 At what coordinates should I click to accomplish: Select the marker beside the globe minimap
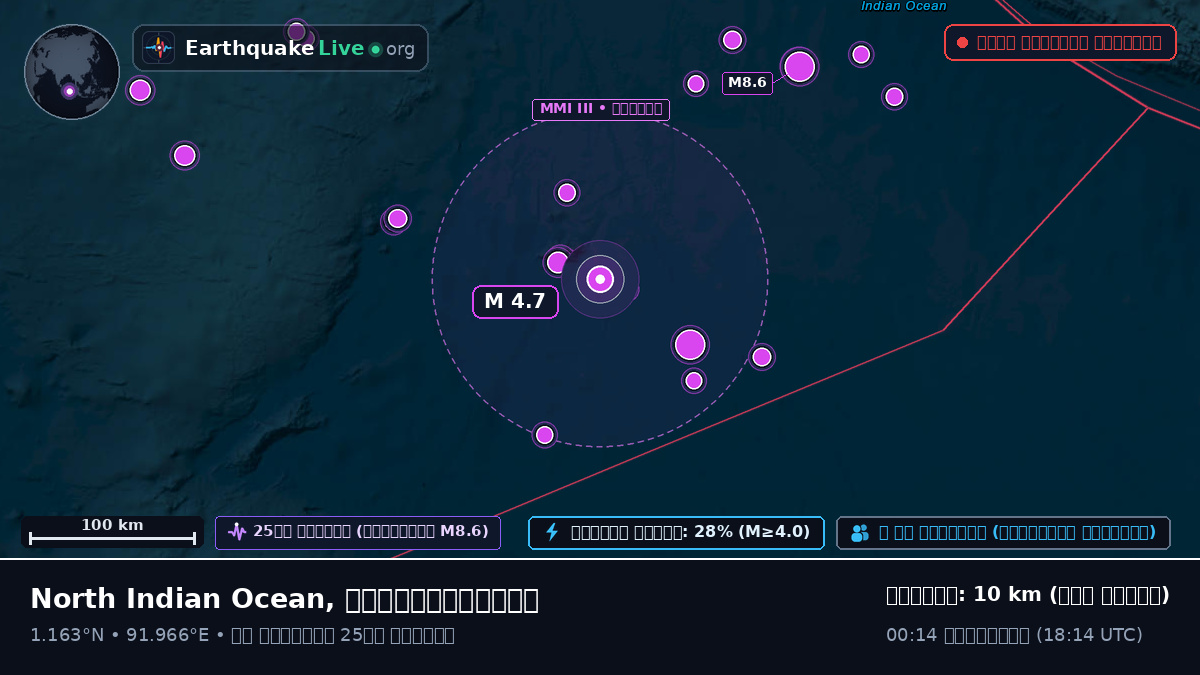(x=140, y=91)
